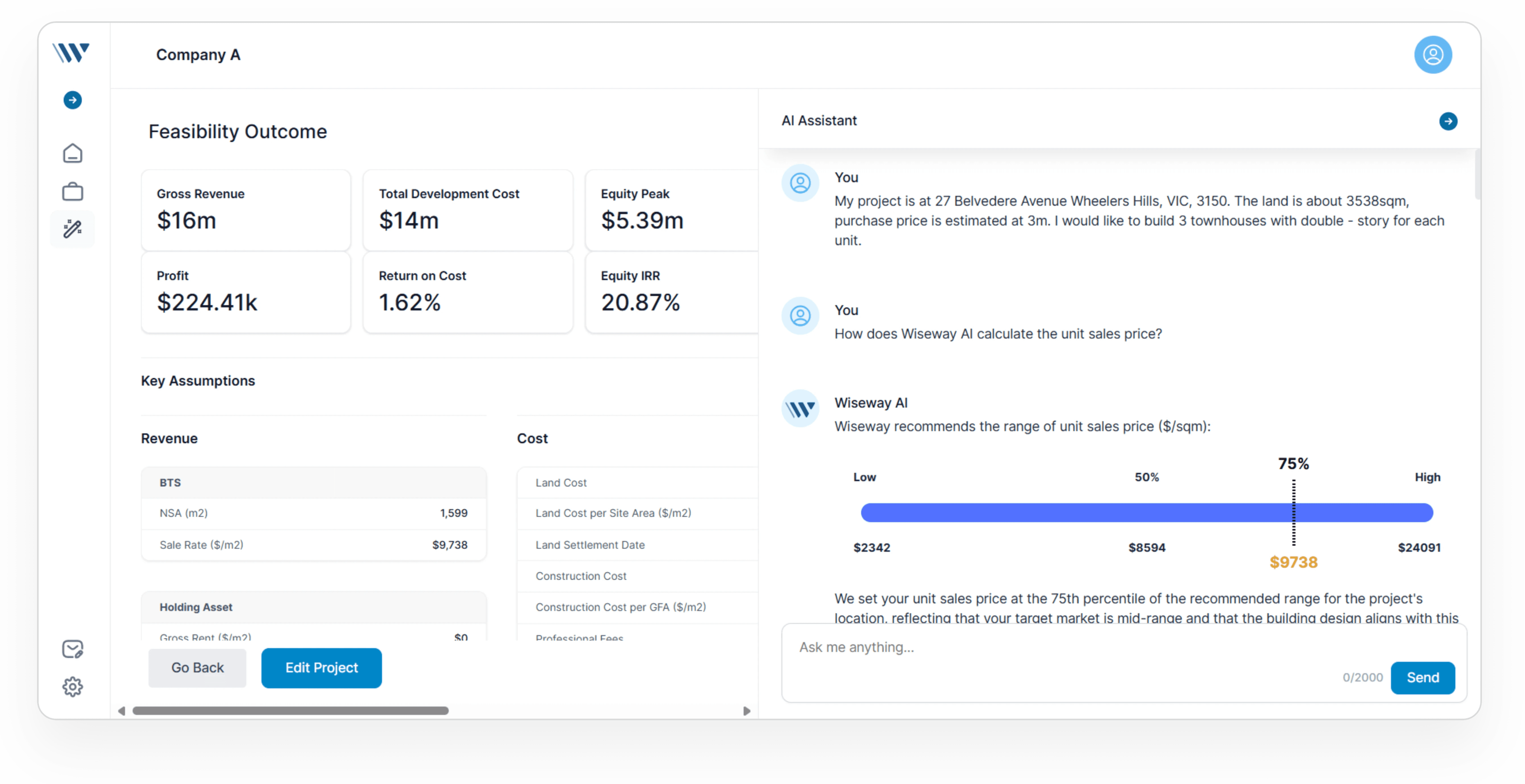Screen dimensions: 1525x784
Task: Select the Gross Revenue $16m card
Action: pyautogui.click(x=246, y=210)
